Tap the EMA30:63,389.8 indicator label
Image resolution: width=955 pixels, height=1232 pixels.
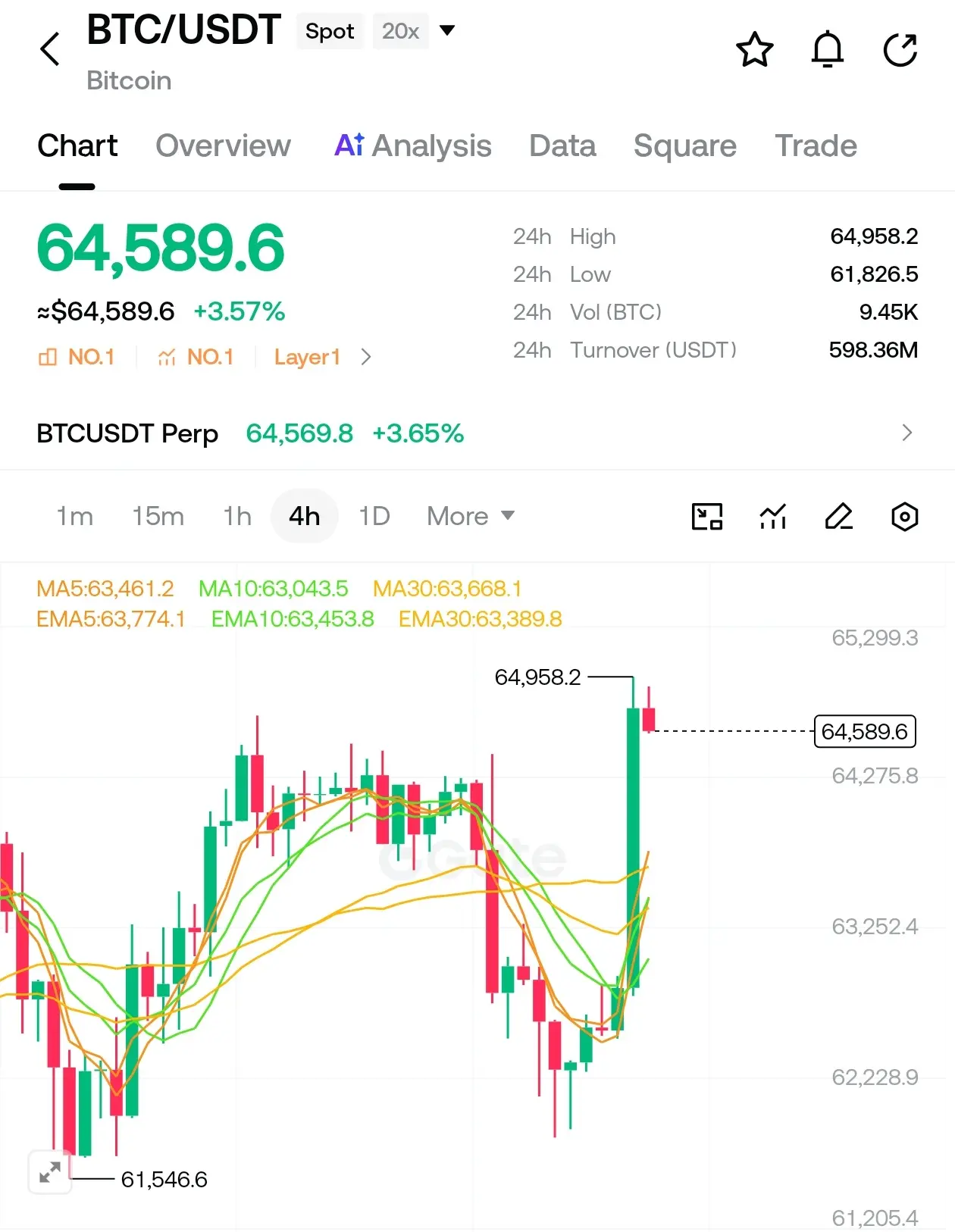coord(481,619)
